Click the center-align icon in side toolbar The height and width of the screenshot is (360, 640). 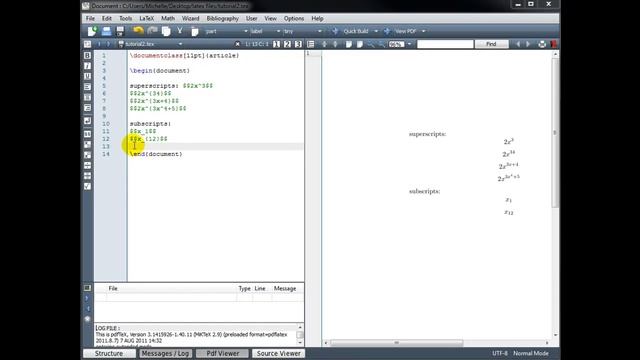[x=87, y=98]
